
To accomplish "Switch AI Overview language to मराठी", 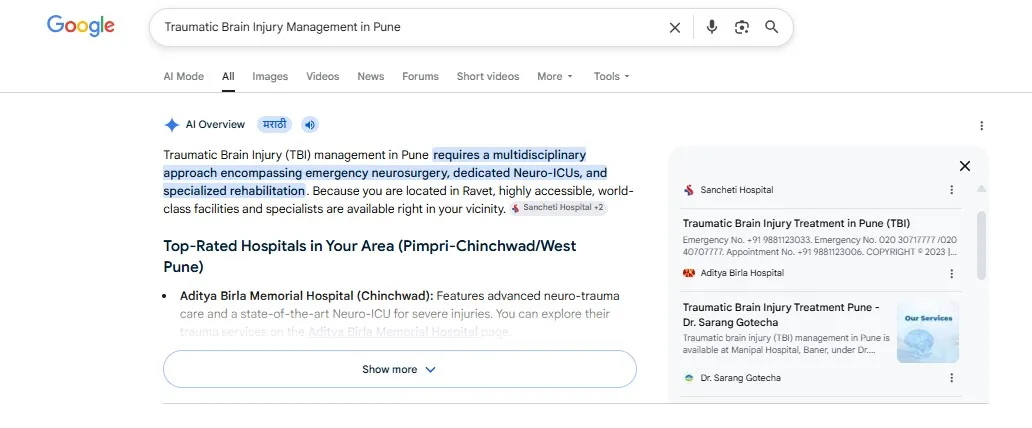I will click(274, 124).
